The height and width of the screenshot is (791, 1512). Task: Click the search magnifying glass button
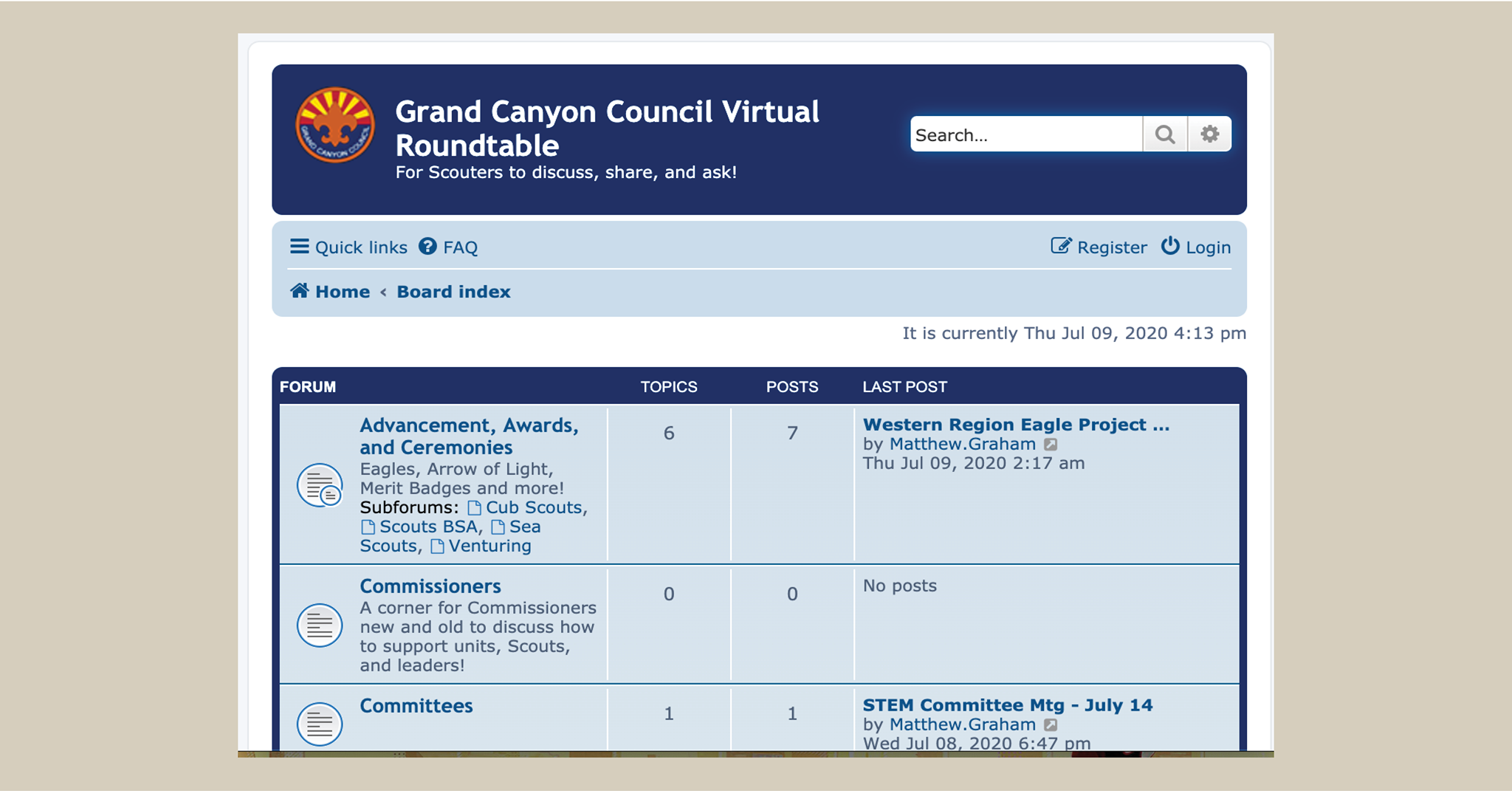1165,134
